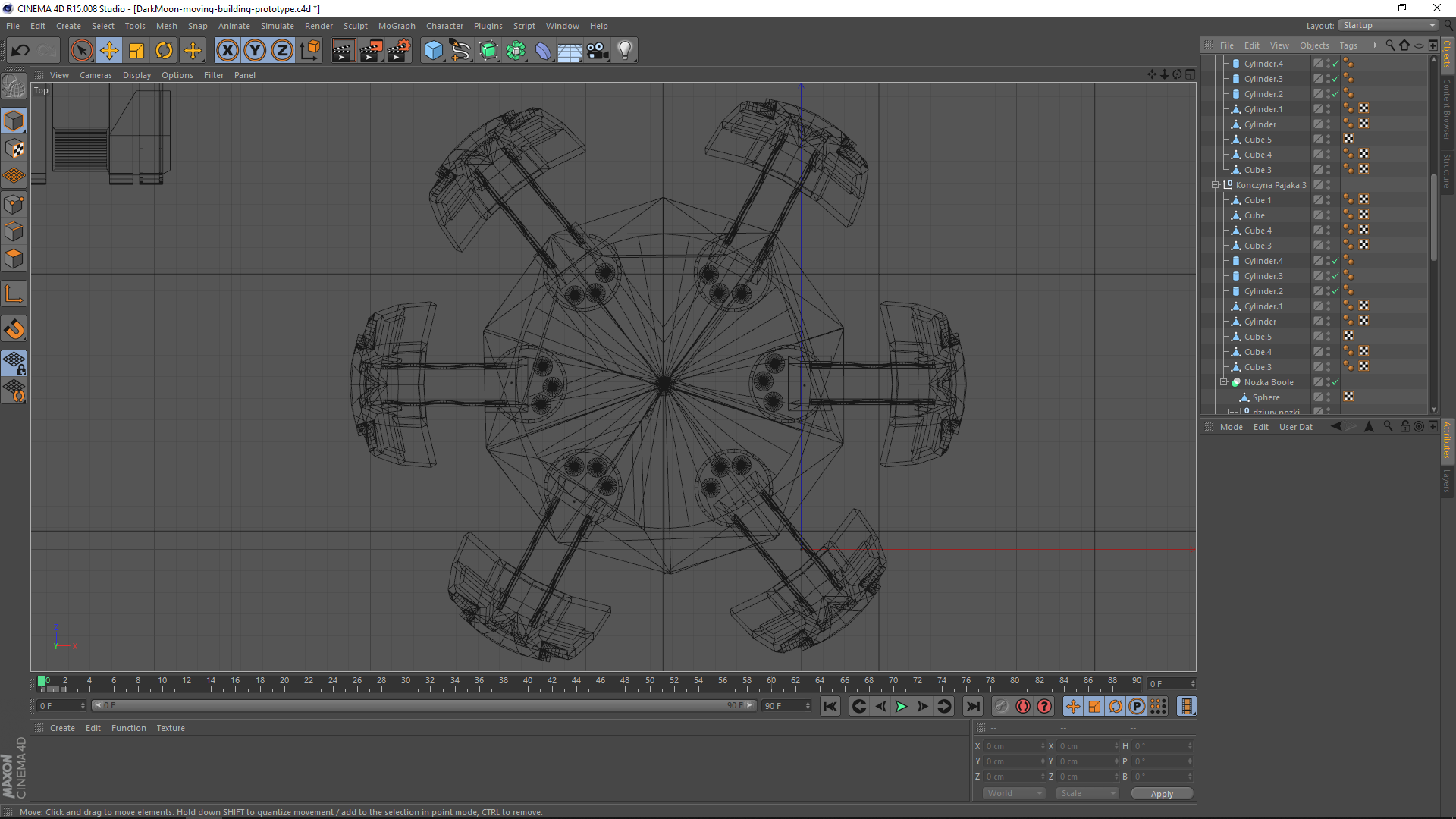Screen dimensions: 1456x819
Task: Open the Layout Startup dropdown
Action: [x=1389, y=25]
